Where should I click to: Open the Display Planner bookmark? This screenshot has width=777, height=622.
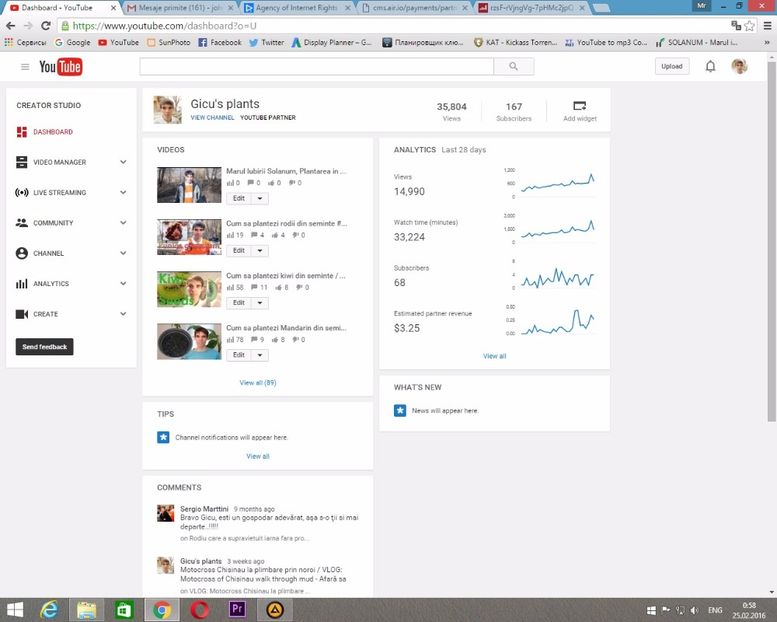click(x=332, y=43)
